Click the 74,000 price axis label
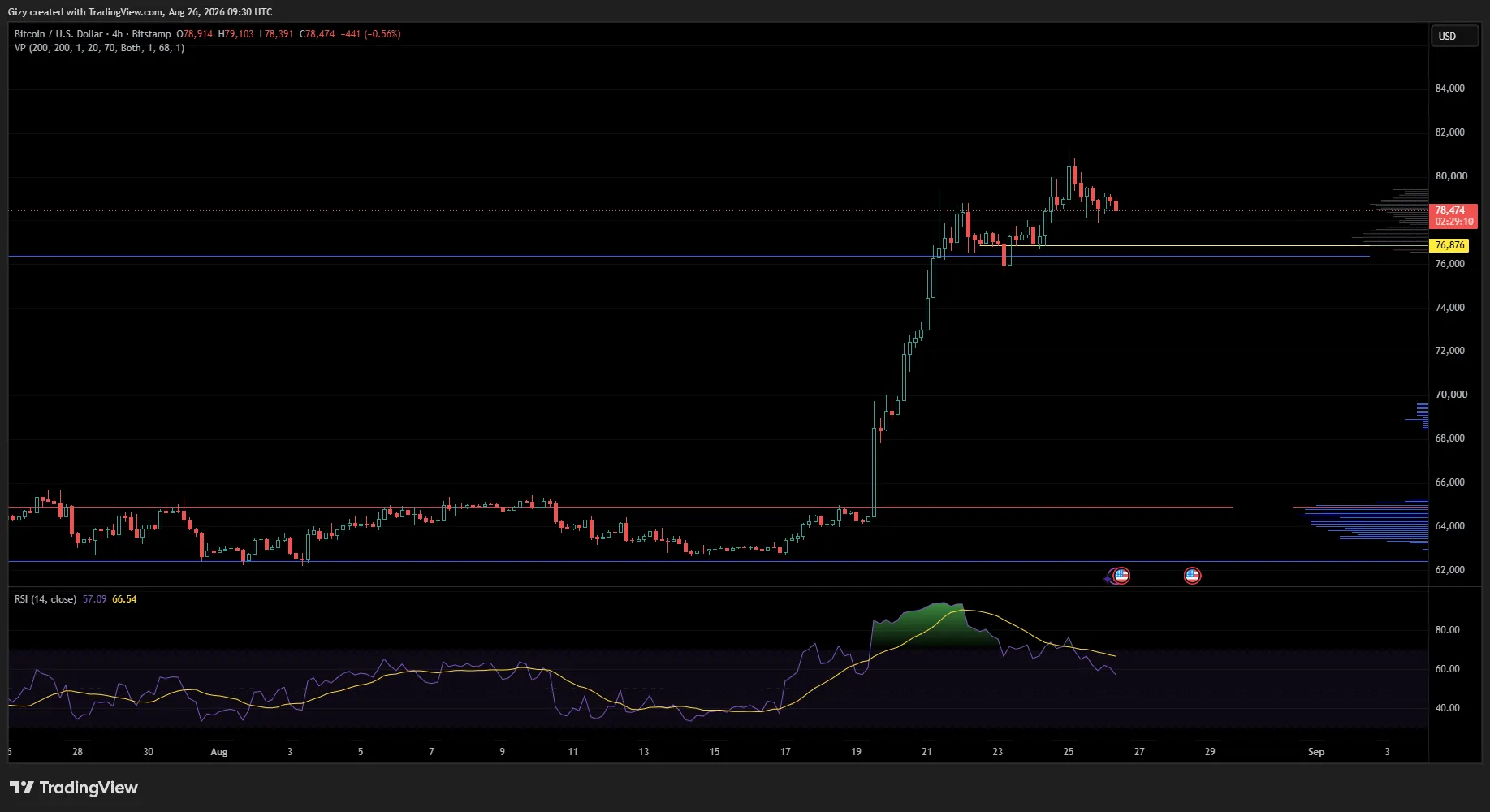The image size is (1490, 812). 1450,308
